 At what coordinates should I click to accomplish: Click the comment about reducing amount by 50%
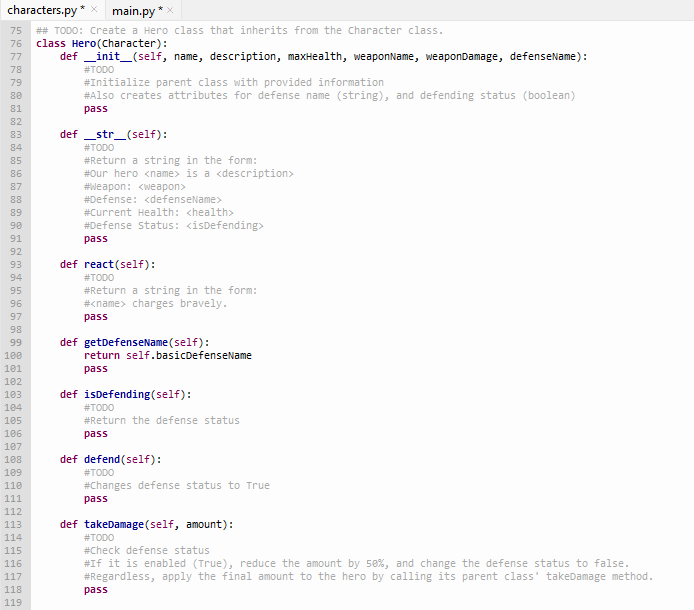356,564
